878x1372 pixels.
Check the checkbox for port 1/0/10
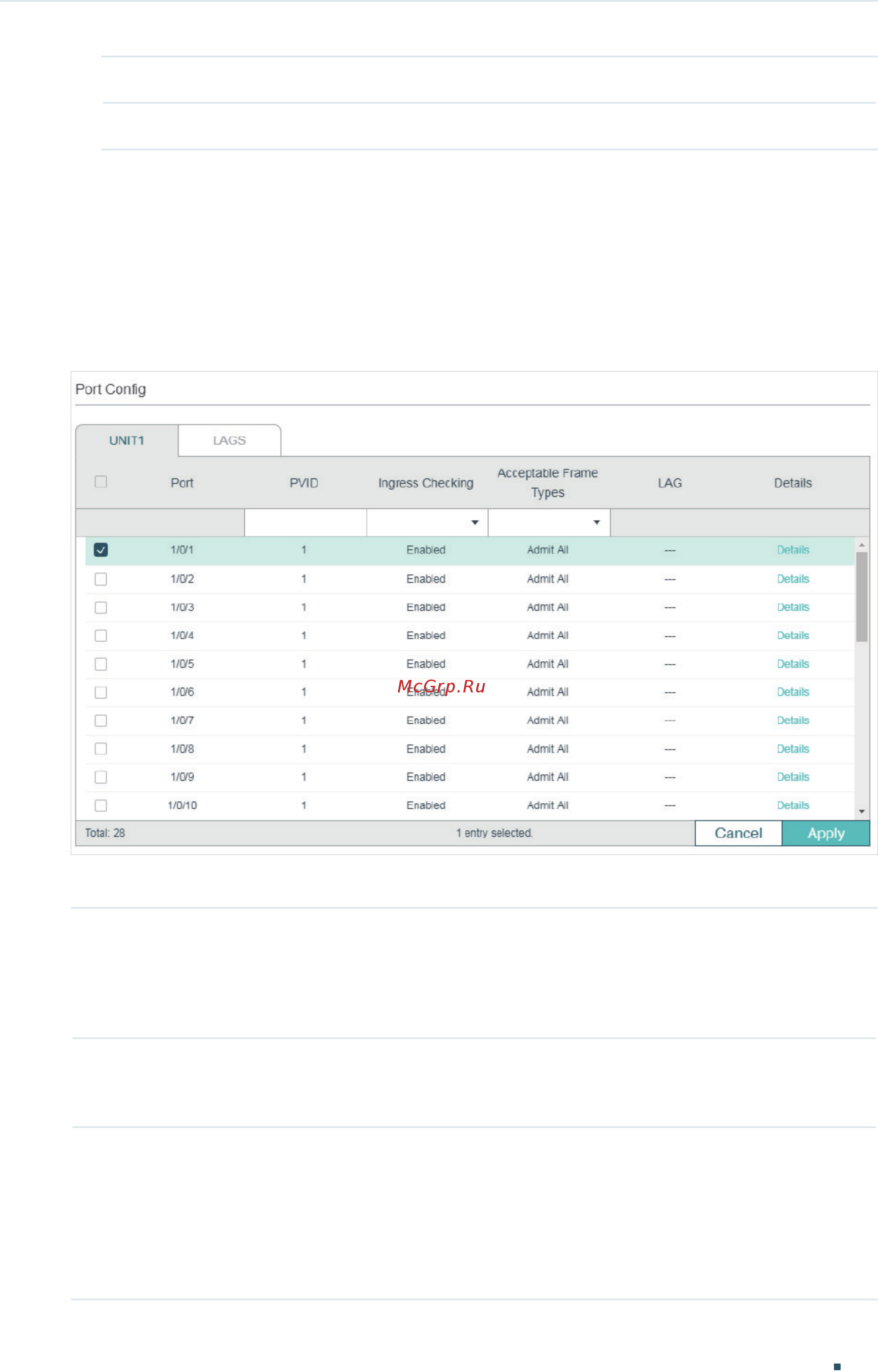(101, 806)
